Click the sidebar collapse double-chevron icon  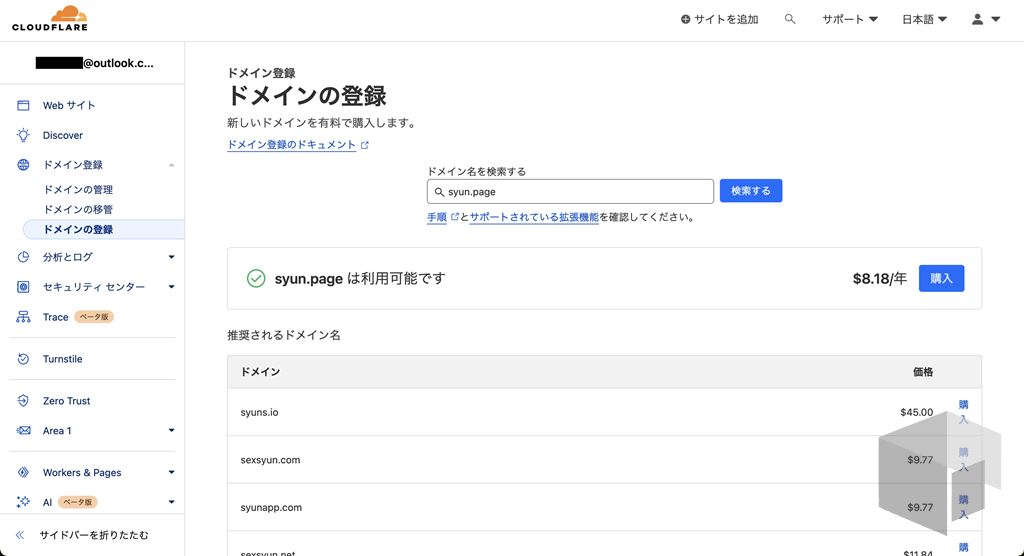[x=20, y=535]
